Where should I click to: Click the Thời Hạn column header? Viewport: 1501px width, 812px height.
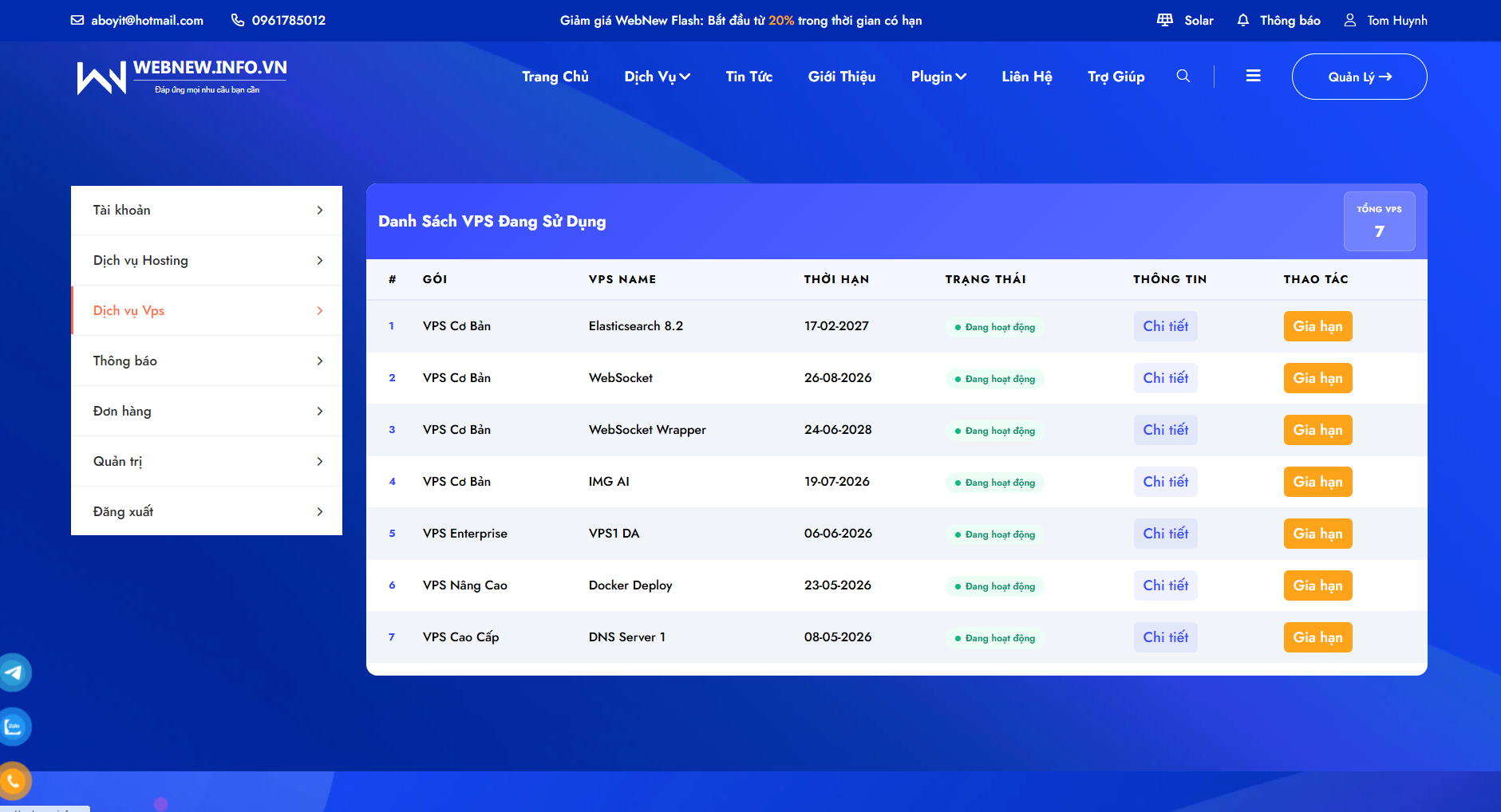pyautogui.click(x=836, y=279)
